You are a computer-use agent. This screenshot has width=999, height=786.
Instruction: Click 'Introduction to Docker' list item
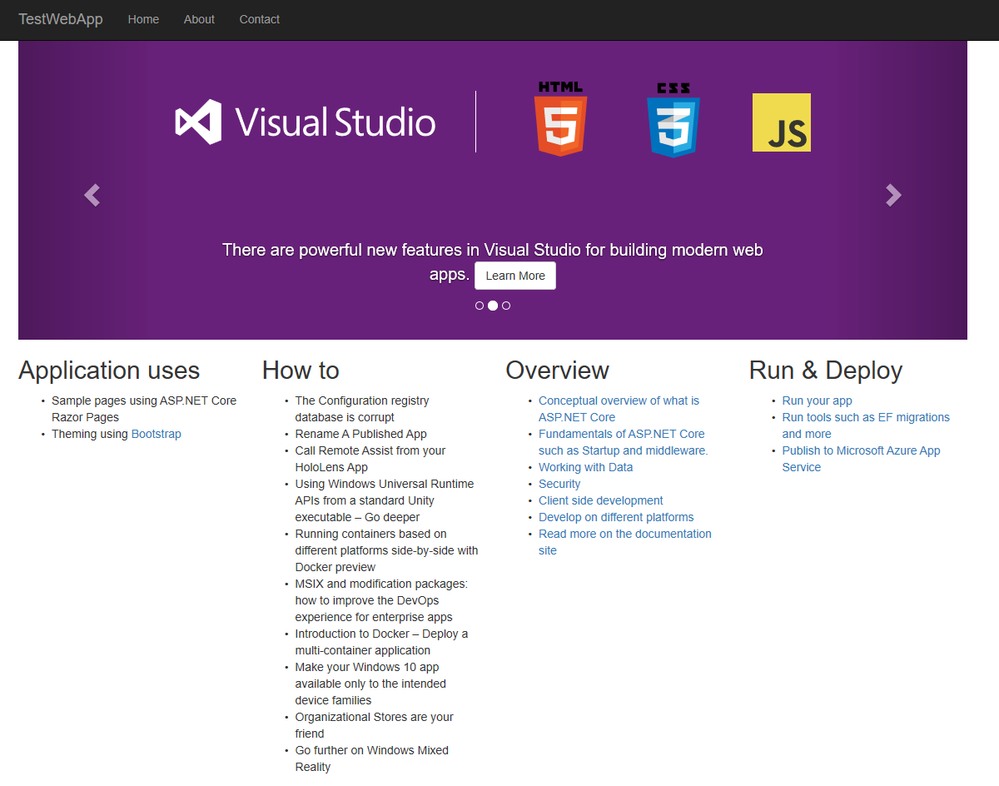[x=381, y=642]
